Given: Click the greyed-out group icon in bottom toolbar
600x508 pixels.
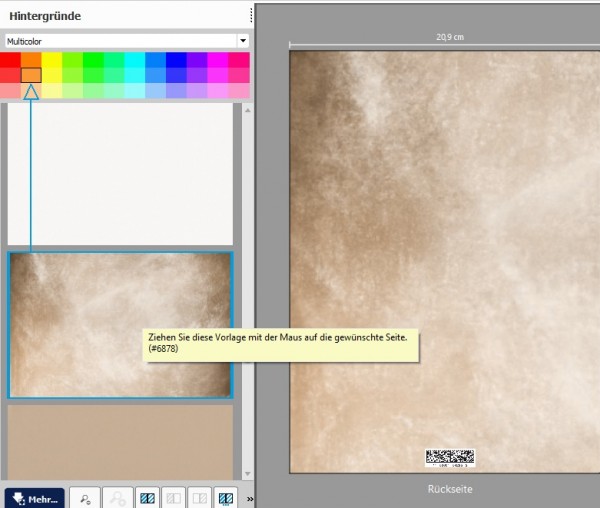Looking at the screenshot, I should tap(119, 497).
